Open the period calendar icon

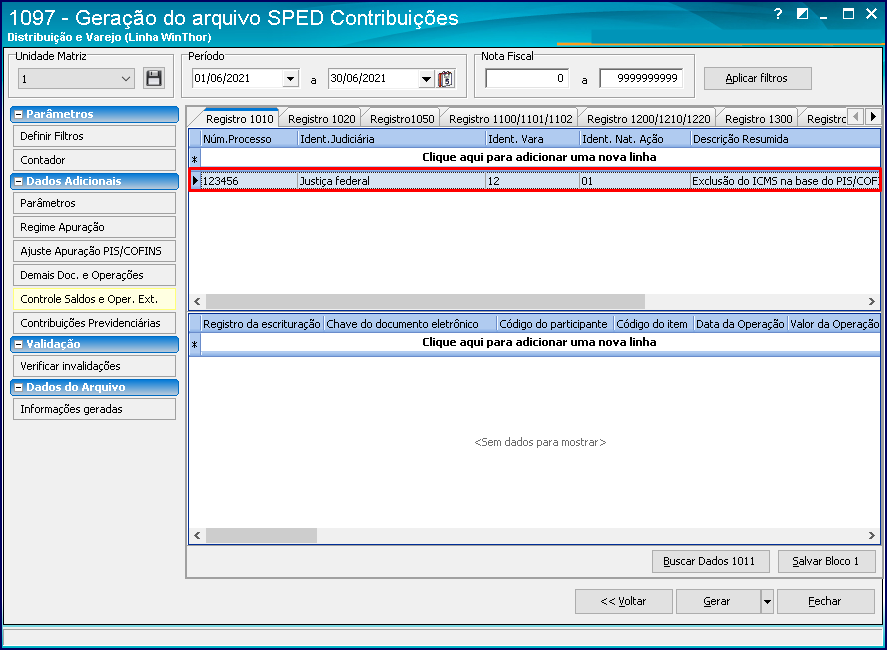pos(446,79)
